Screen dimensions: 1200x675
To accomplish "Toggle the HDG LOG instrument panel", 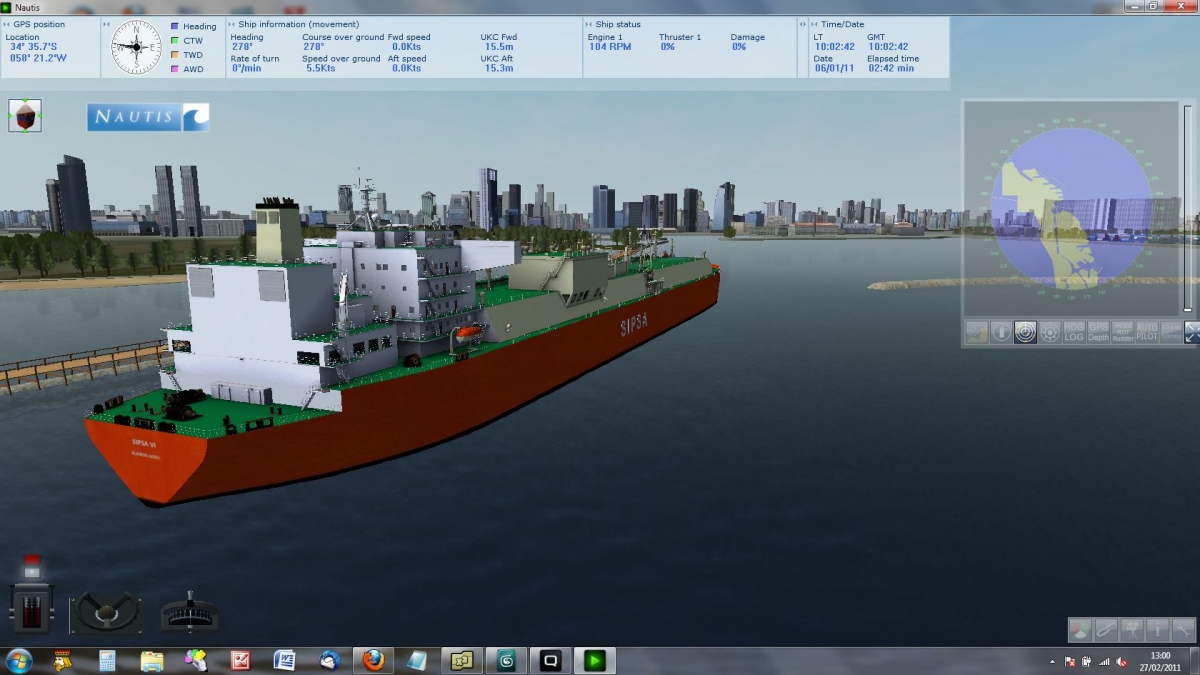I will click(1074, 333).
